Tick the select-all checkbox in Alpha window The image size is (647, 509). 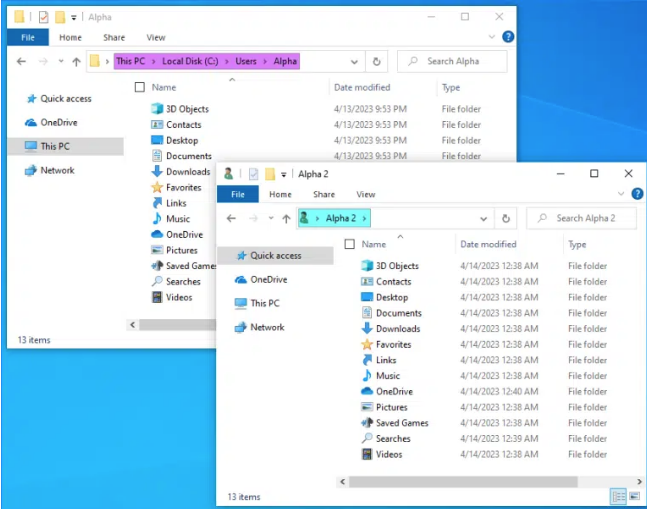(x=140, y=87)
